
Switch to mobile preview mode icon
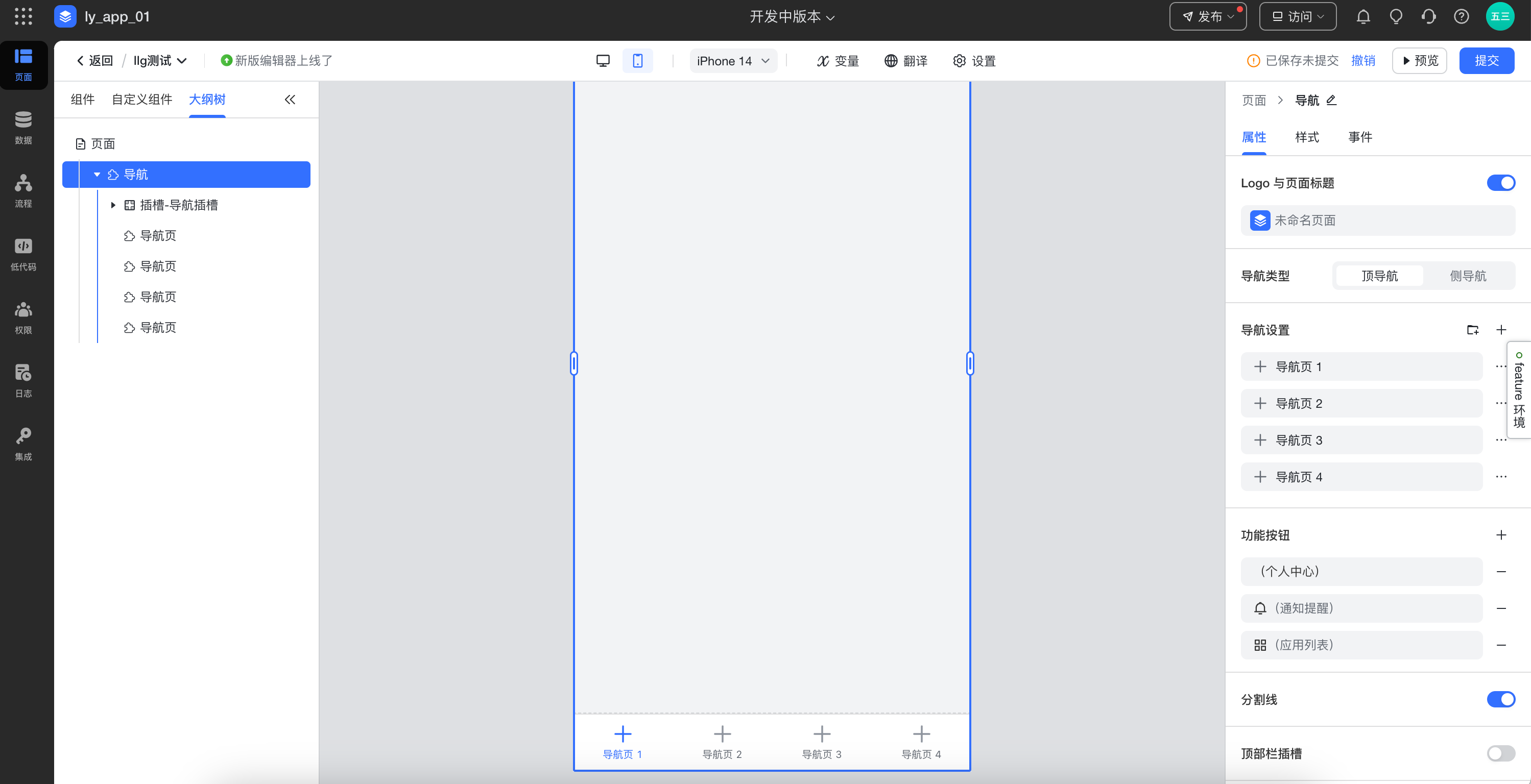[638, 61]
